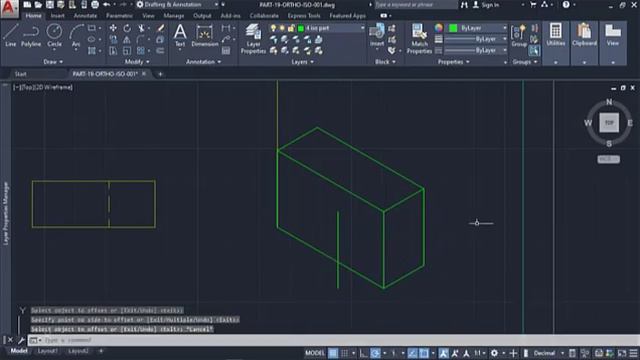Click the Mirror tool in Modify panel
Image resolution: width=640 pixels, height=360 pixels.
tap(127, 40)
